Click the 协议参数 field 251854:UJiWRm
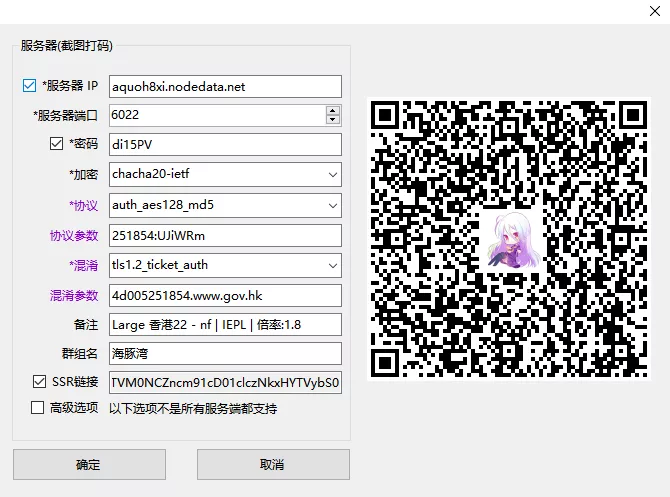The image size is (670, 497). point(225,235)
